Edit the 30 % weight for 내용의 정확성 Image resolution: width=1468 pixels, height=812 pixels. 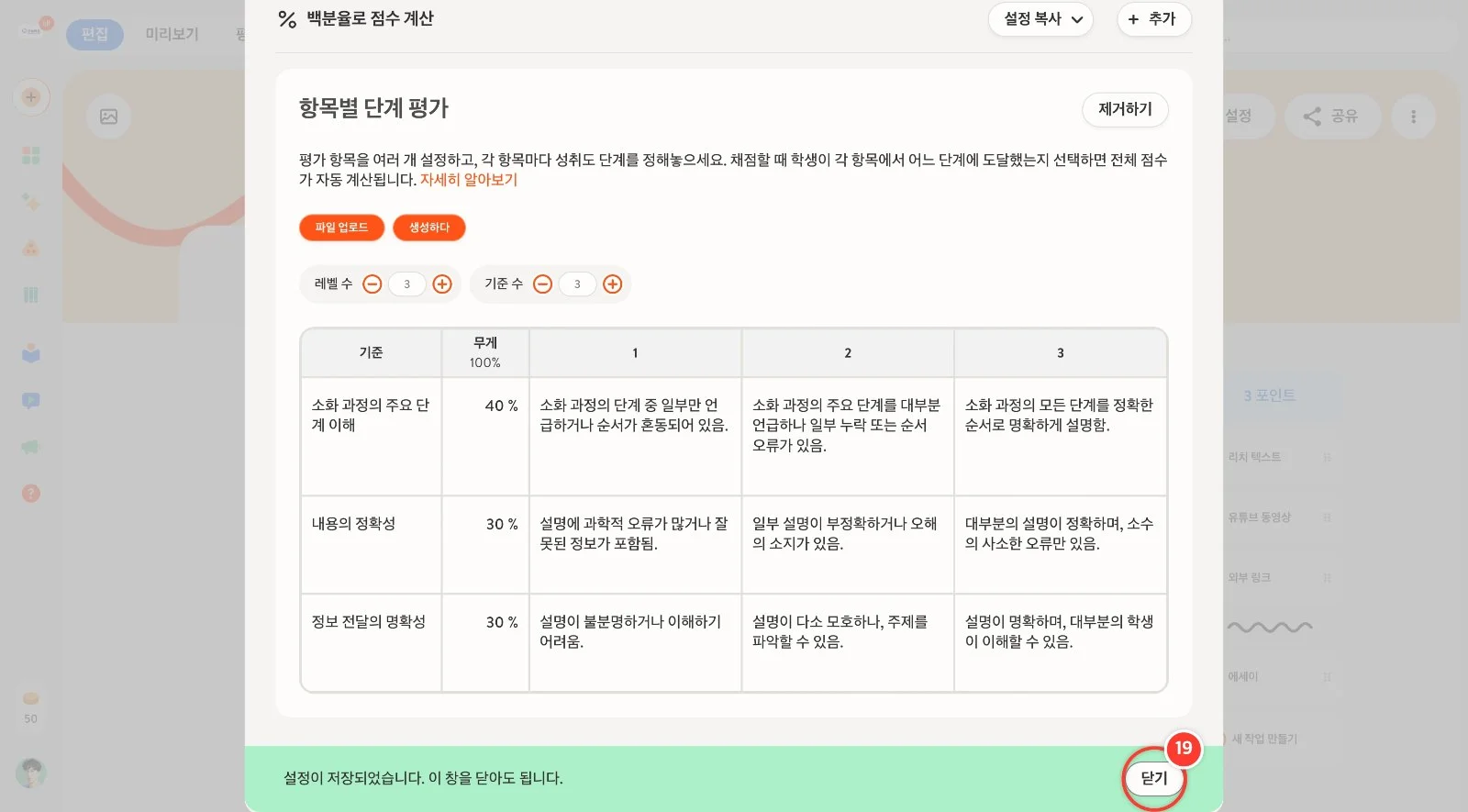click(x=485, y=545)
